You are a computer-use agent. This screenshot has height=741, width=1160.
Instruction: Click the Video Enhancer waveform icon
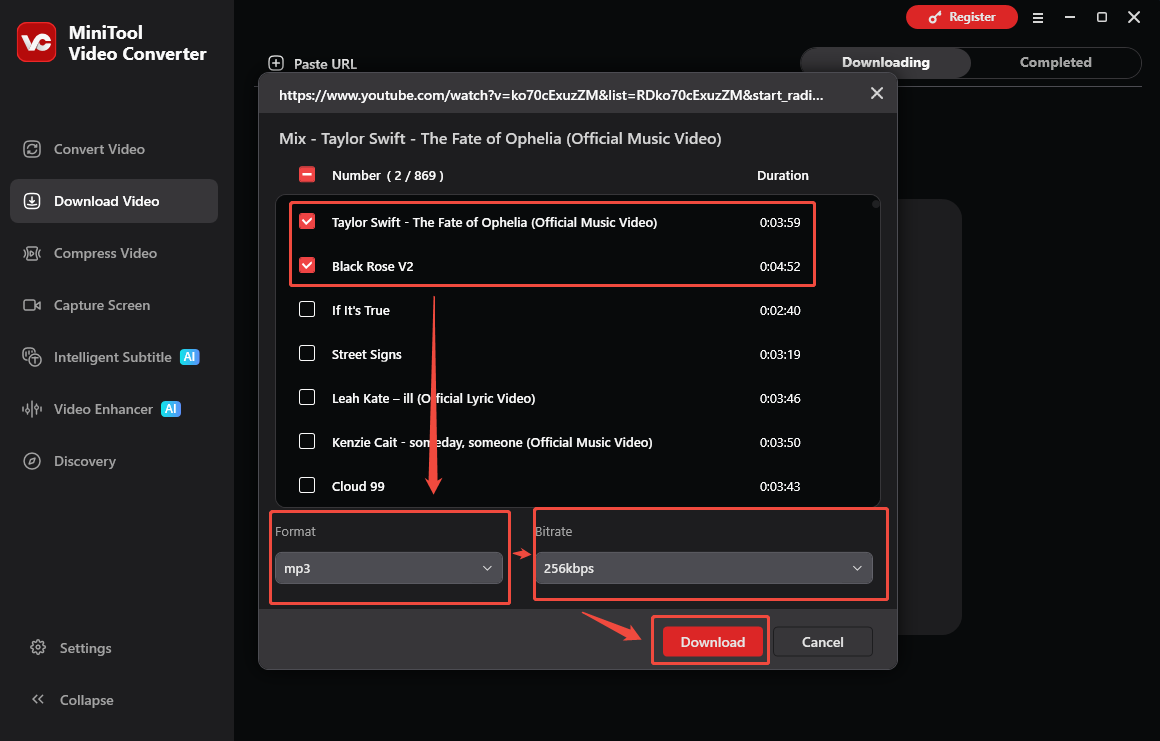tap(32, 409)
